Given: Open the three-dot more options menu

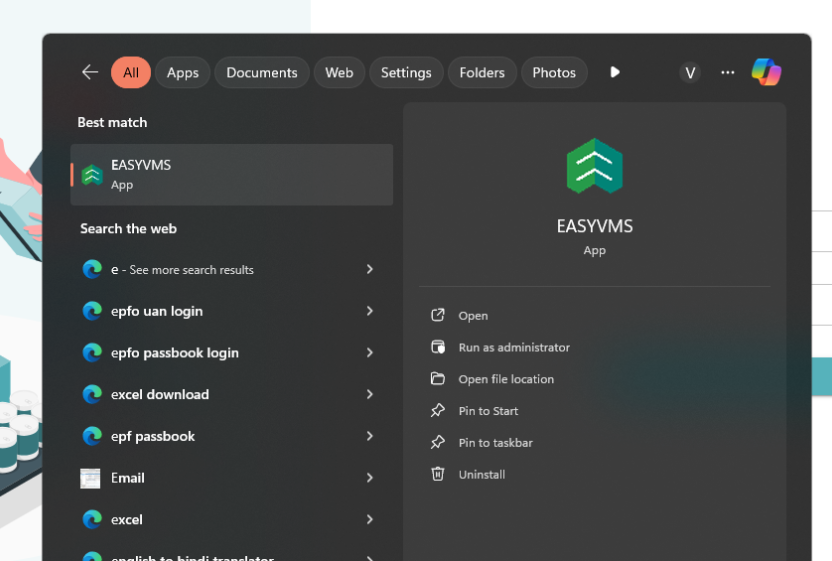Looking at the screenshot, I should [727, 72].
